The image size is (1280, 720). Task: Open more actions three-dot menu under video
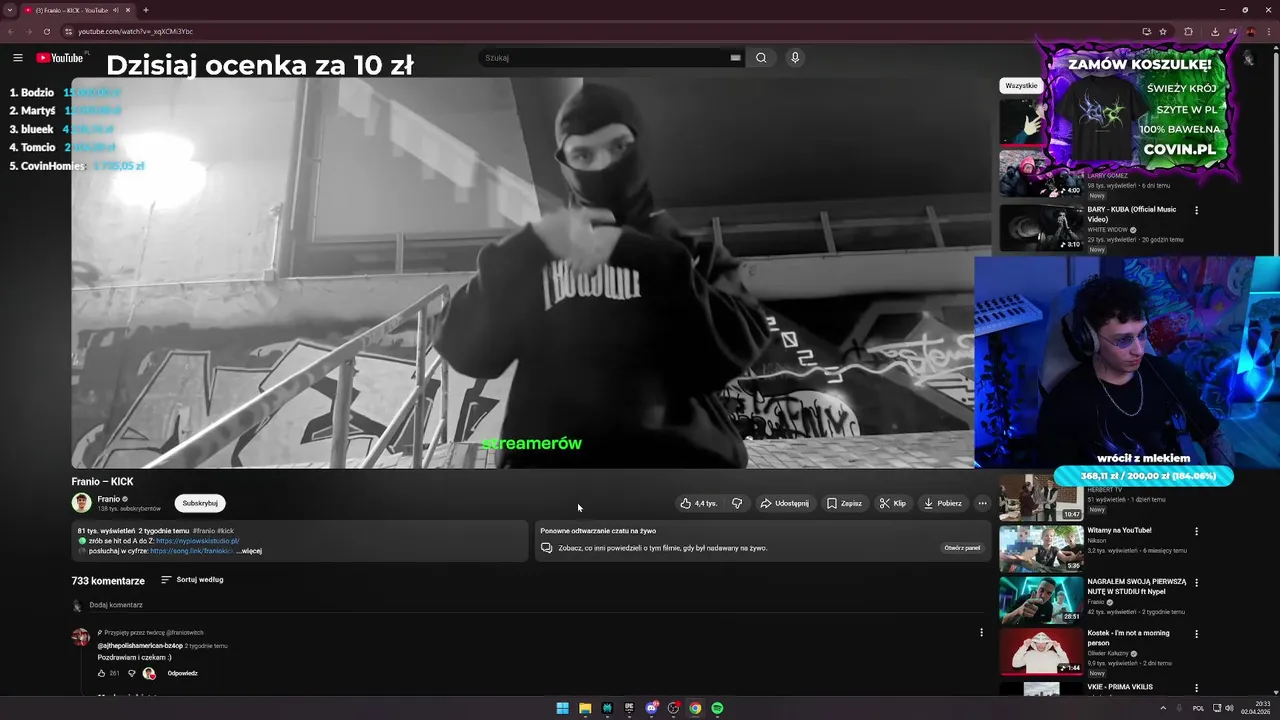pos(982,503)
